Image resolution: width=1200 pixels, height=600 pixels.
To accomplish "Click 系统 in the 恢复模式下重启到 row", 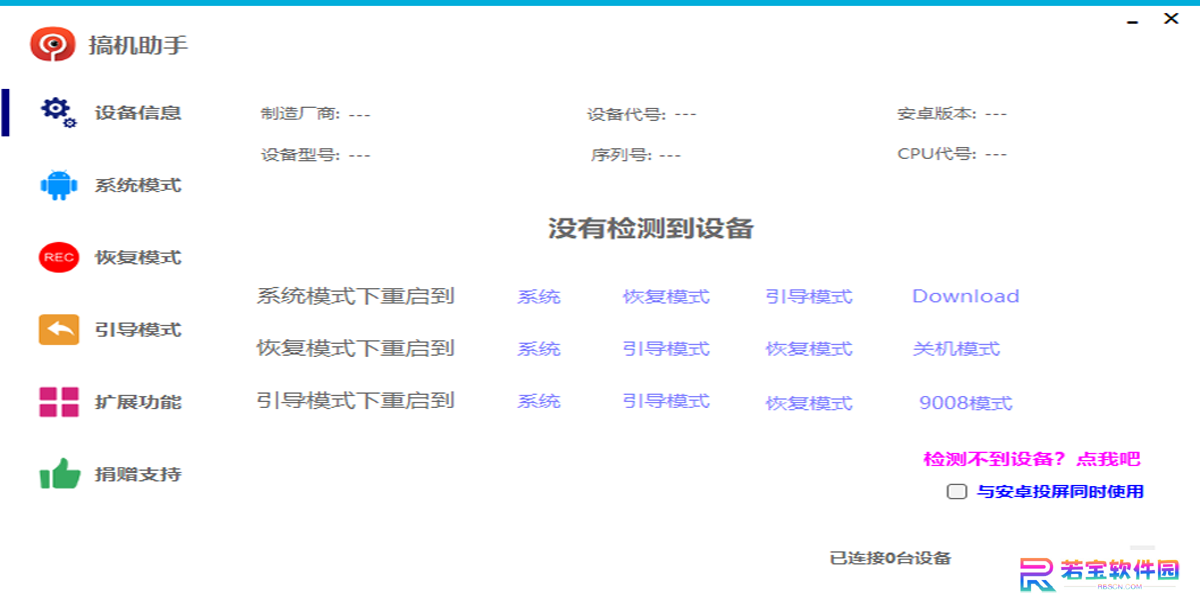I will [x=539, y=349].
